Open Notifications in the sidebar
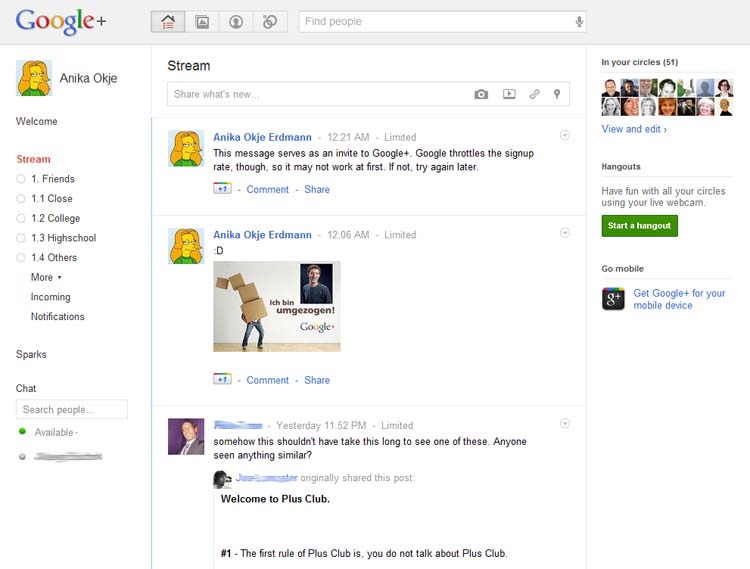750x569 pixels. 57,317
